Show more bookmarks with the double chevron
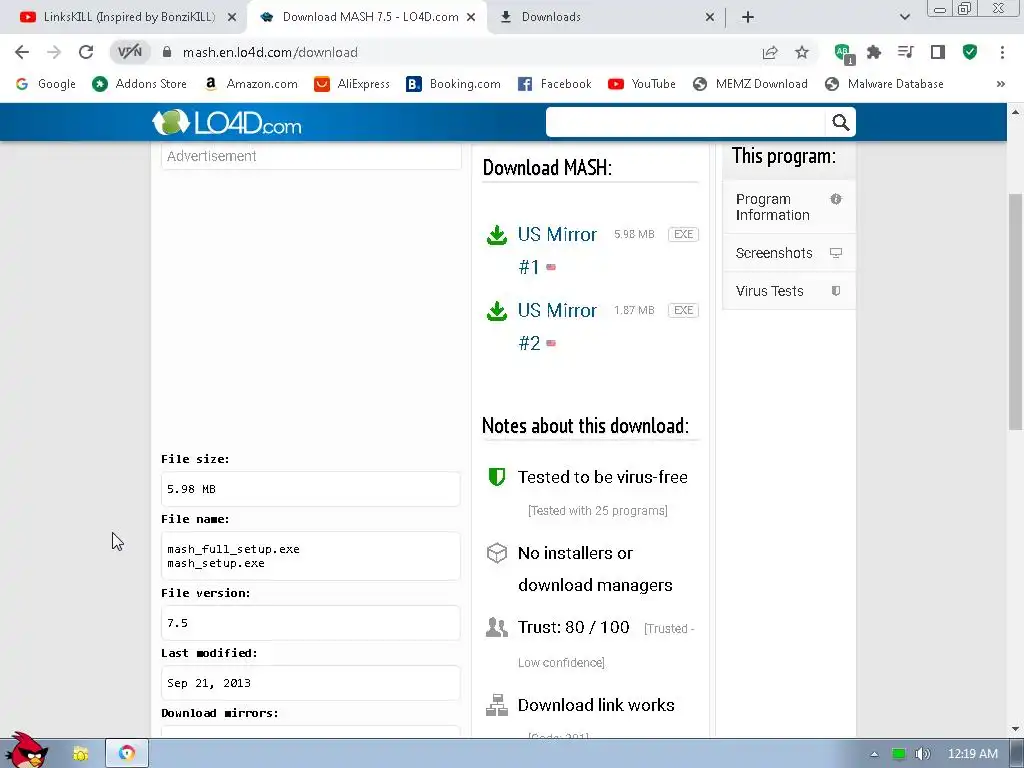The image size is (1024, 768). click(1000, 84)
